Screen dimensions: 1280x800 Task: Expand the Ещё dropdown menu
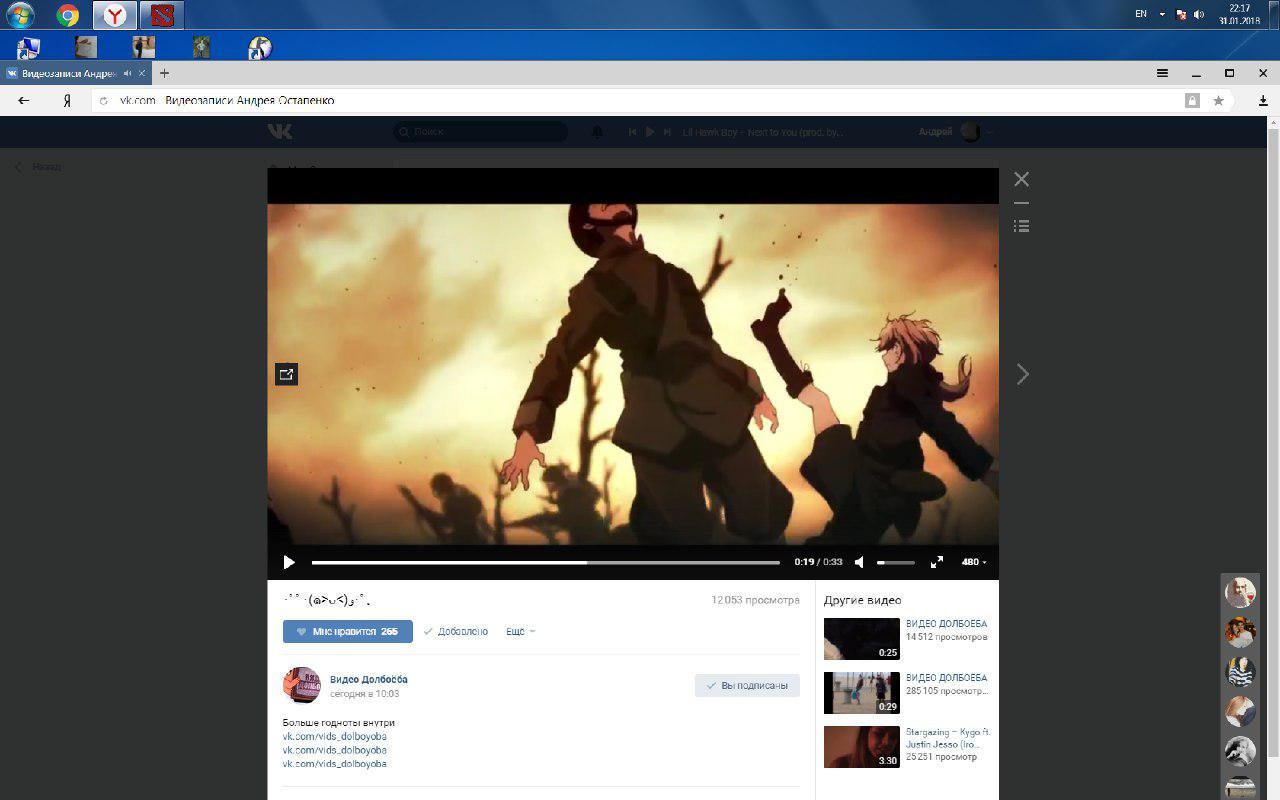(521, 632)
